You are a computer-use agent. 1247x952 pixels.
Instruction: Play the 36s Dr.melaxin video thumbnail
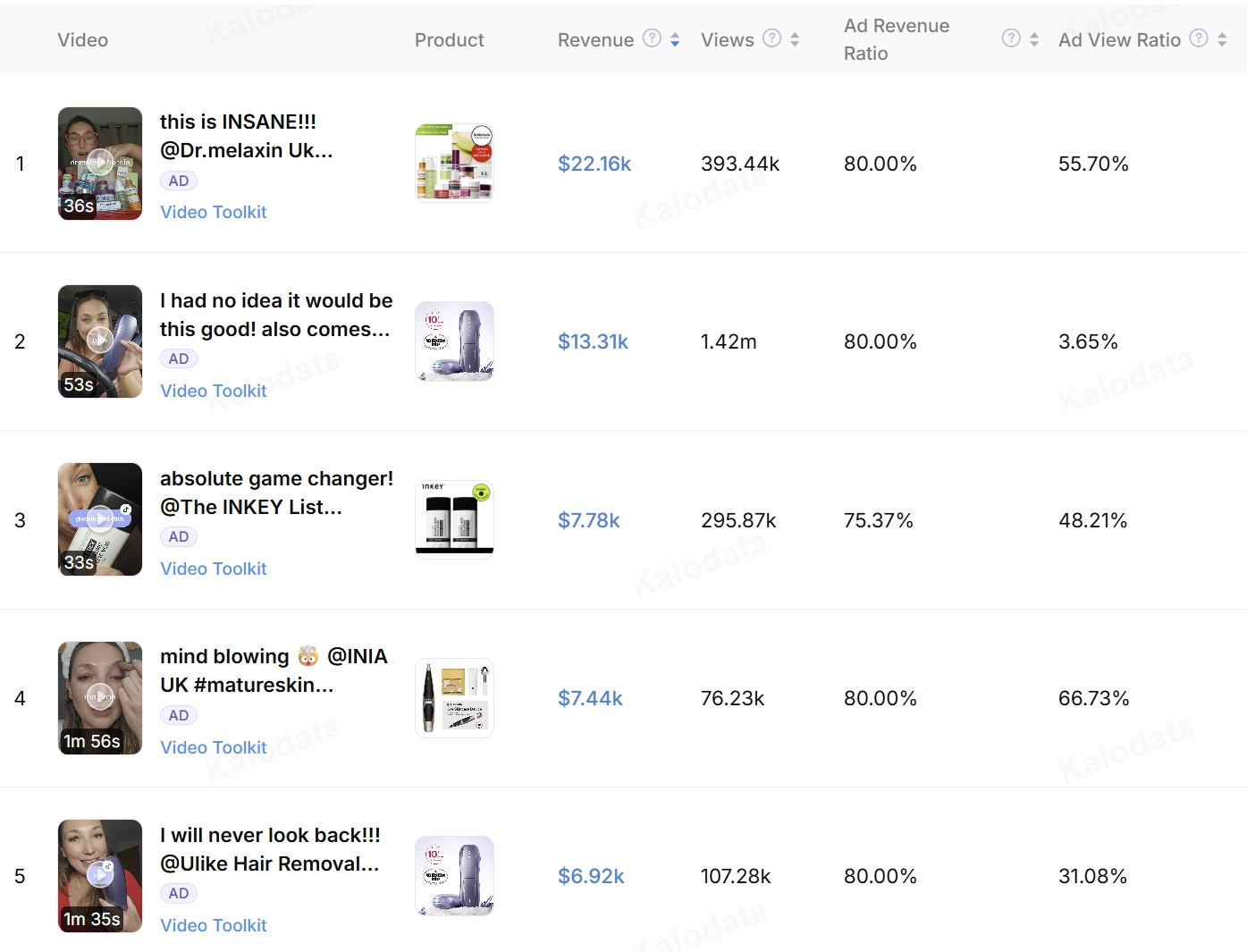100,164
